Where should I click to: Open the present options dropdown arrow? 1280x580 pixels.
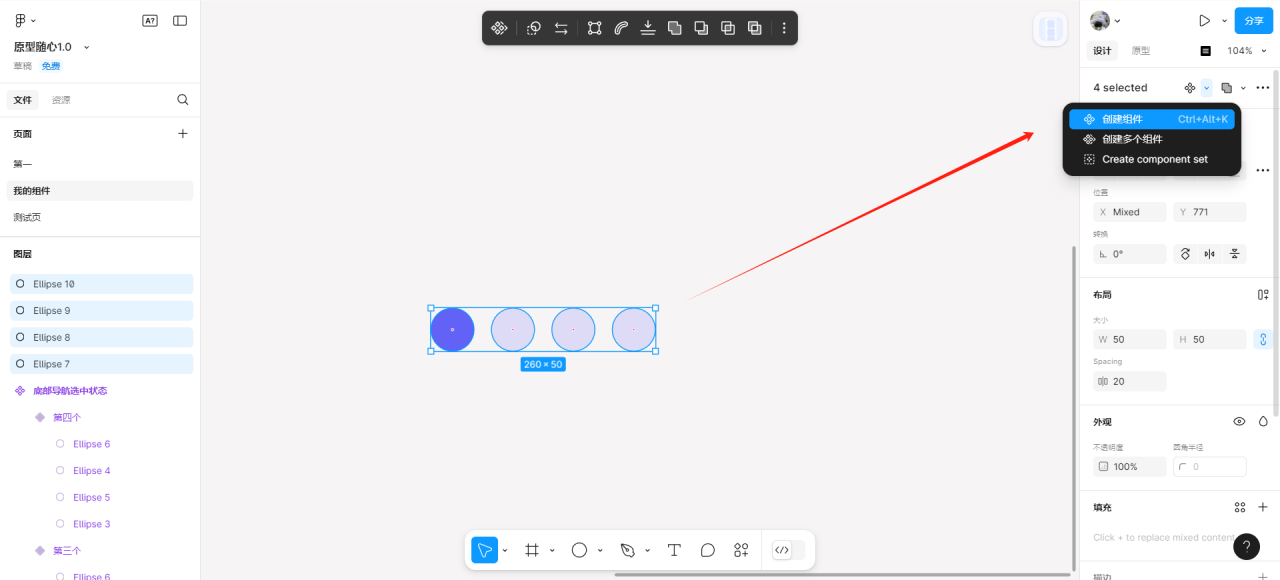(x=1224, y=20)
